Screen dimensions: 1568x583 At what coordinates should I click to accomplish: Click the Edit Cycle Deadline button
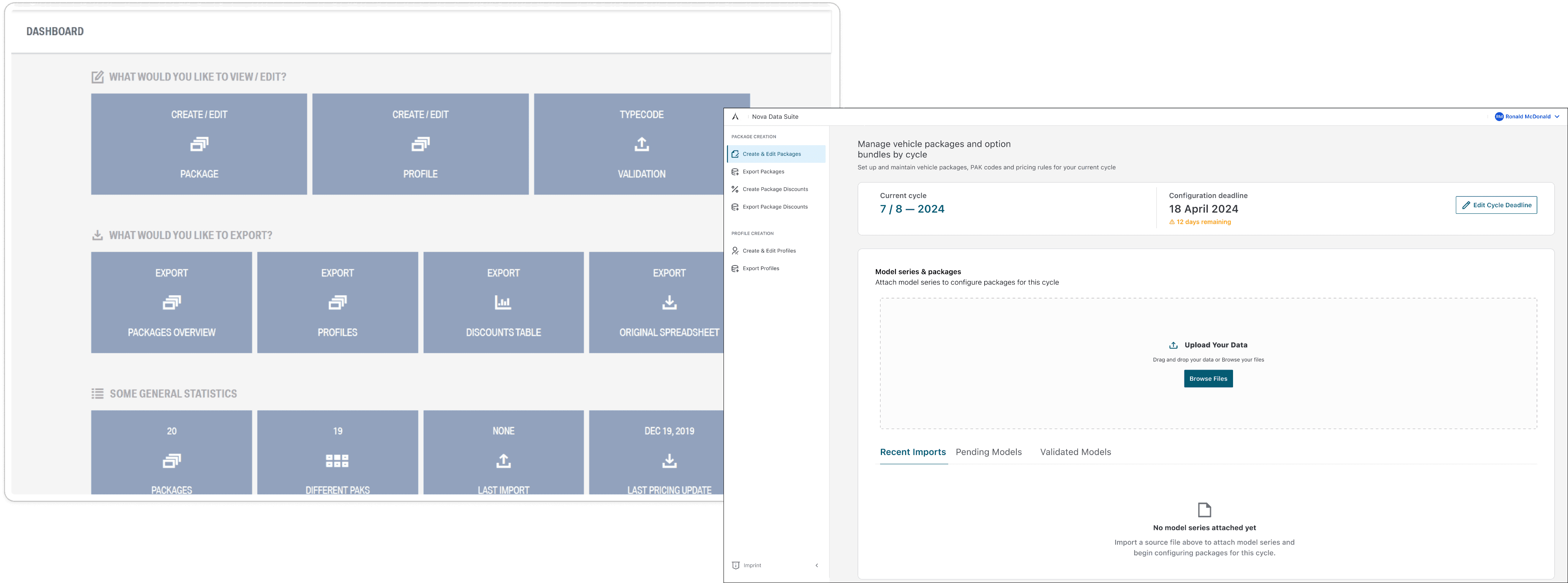click(1496, 205)
